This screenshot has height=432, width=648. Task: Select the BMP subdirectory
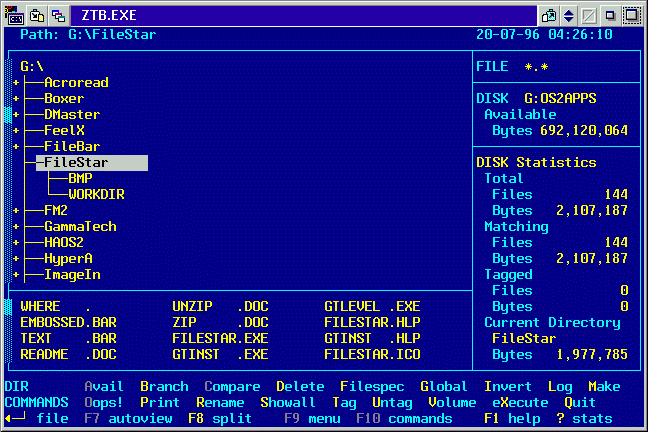pyautogui.click(x=80, y=179)
